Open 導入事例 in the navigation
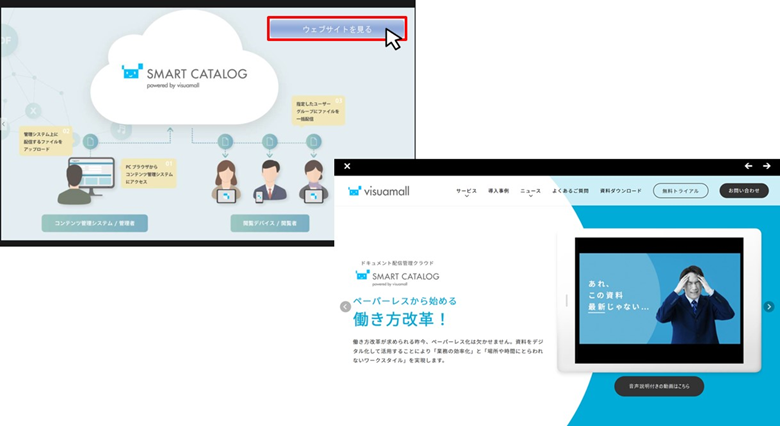The image size is (780, 426). click(498, 191)
